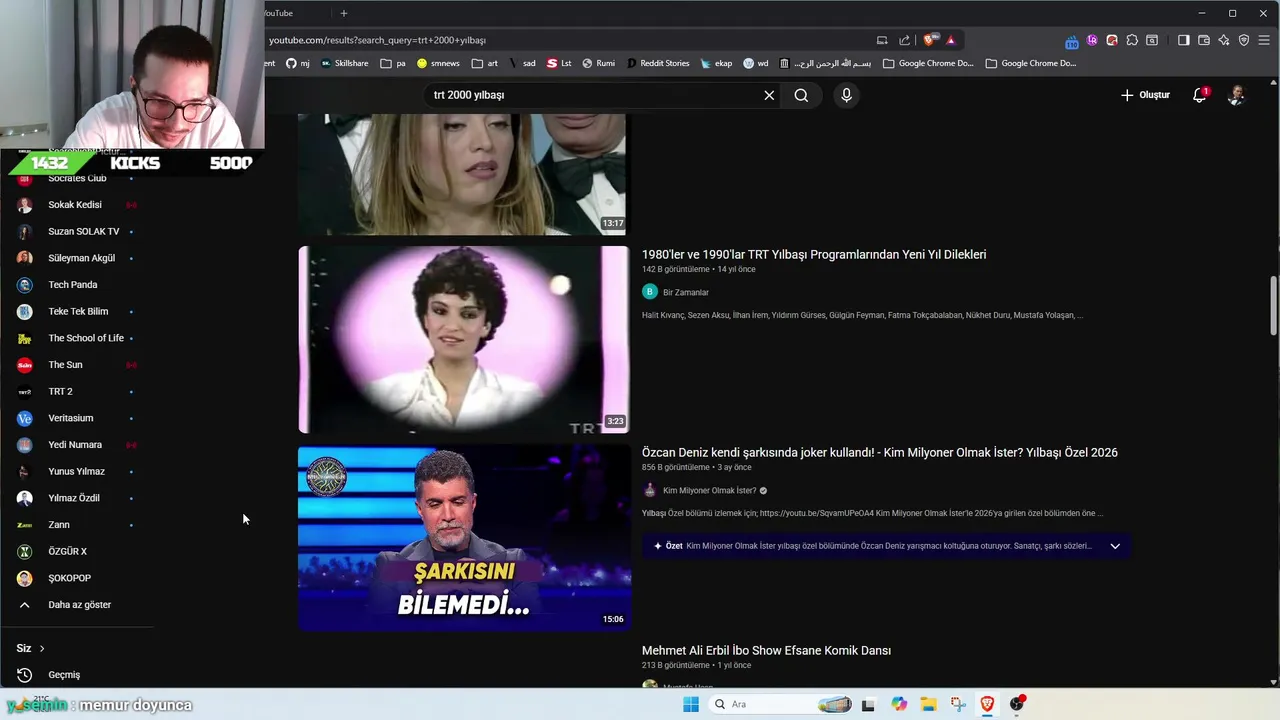Click the install/cast screen icon in address bar
Image resolution: width=1280 pixels, height=720 pixels.
(x=882, y=40)
